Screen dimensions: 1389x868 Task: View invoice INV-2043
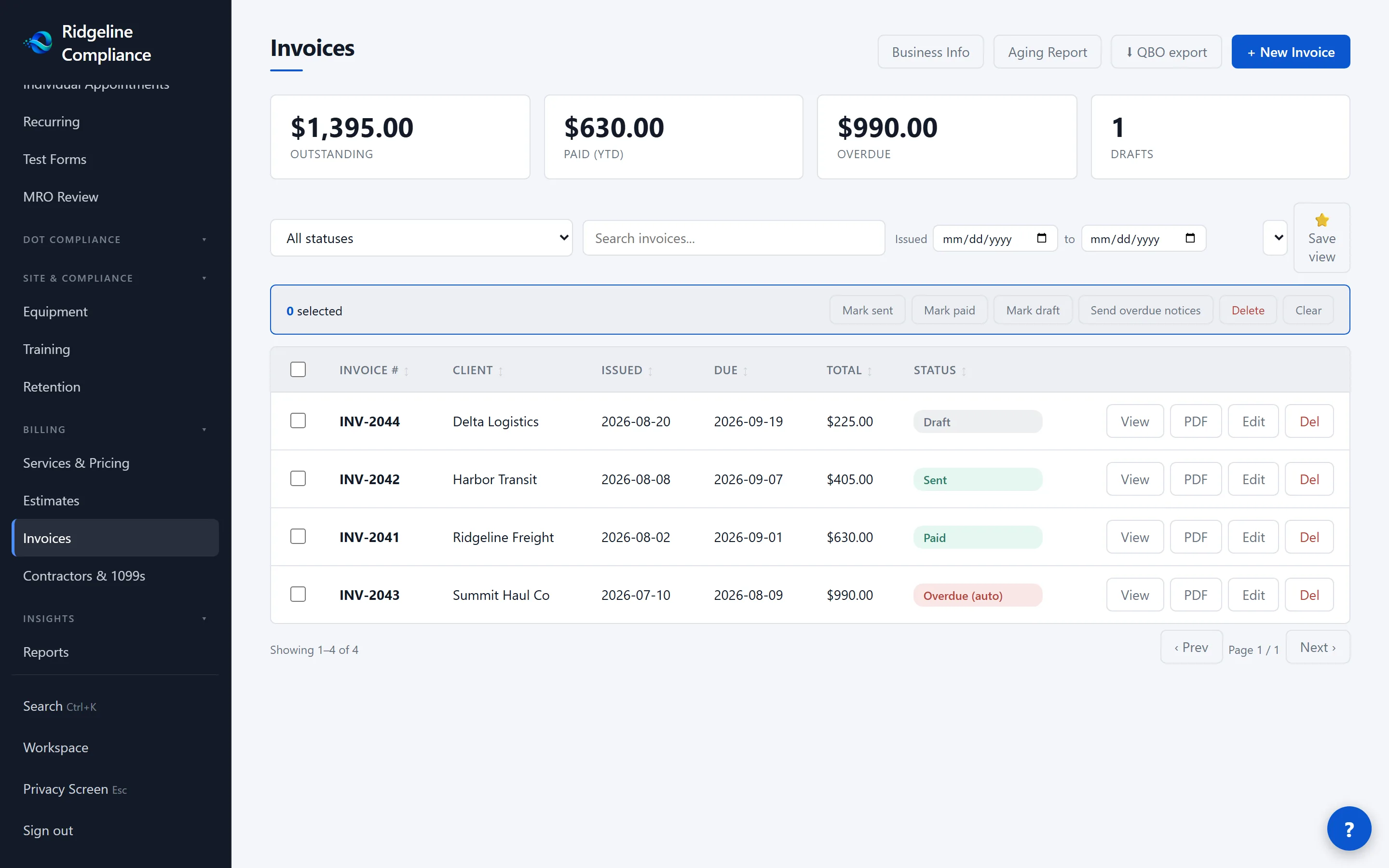(1135, 595)
